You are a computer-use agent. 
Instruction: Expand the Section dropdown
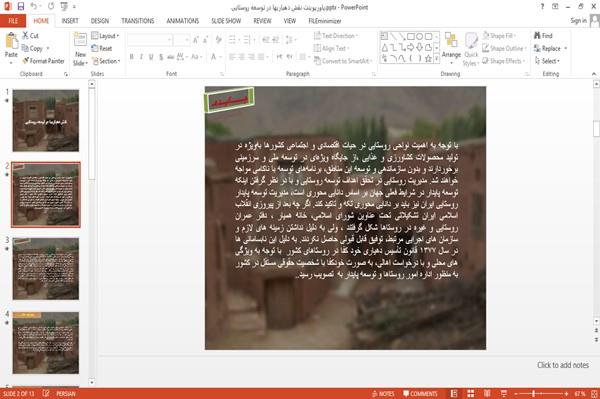(x=106, y=61)
